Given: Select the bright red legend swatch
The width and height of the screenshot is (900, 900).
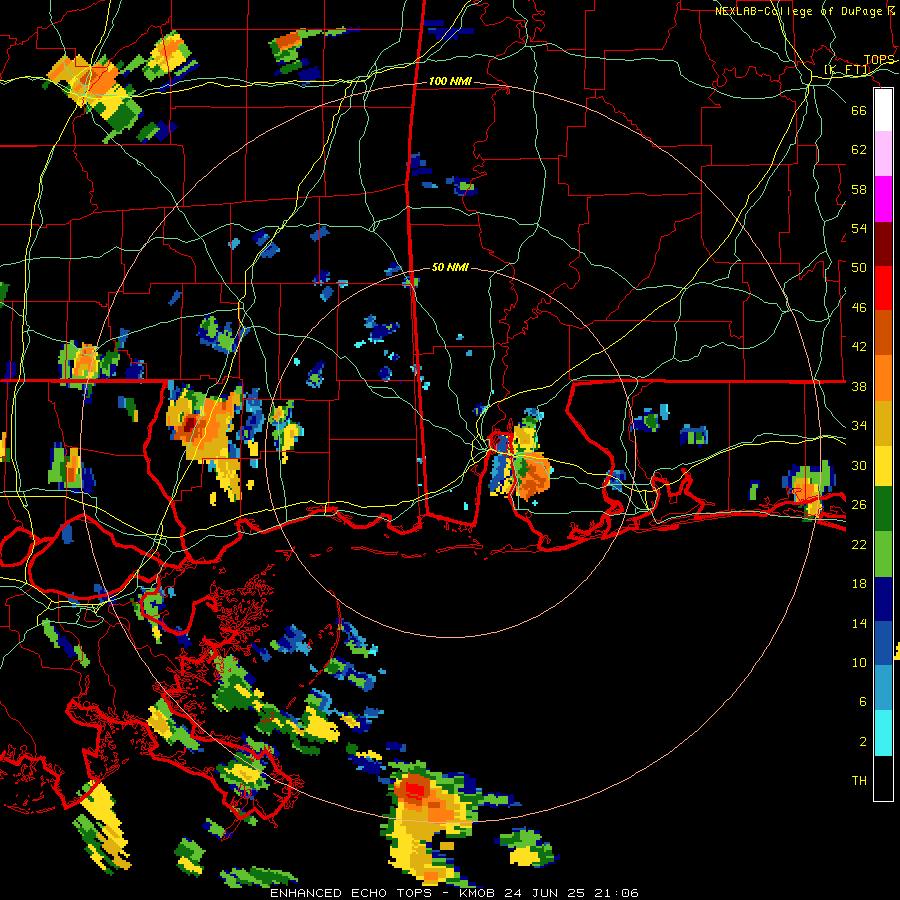Looking at the screenshot, I should pos(883,288).
